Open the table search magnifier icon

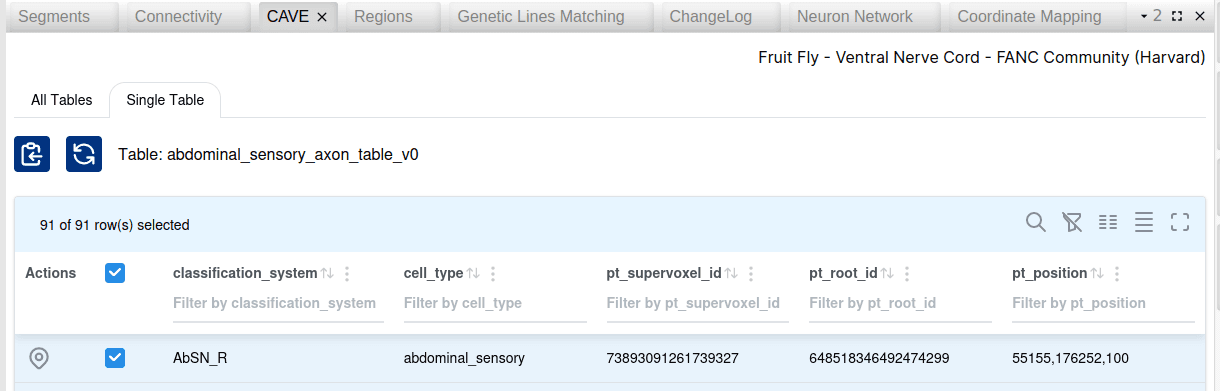pyautogui.click(x=1036, y=222)
